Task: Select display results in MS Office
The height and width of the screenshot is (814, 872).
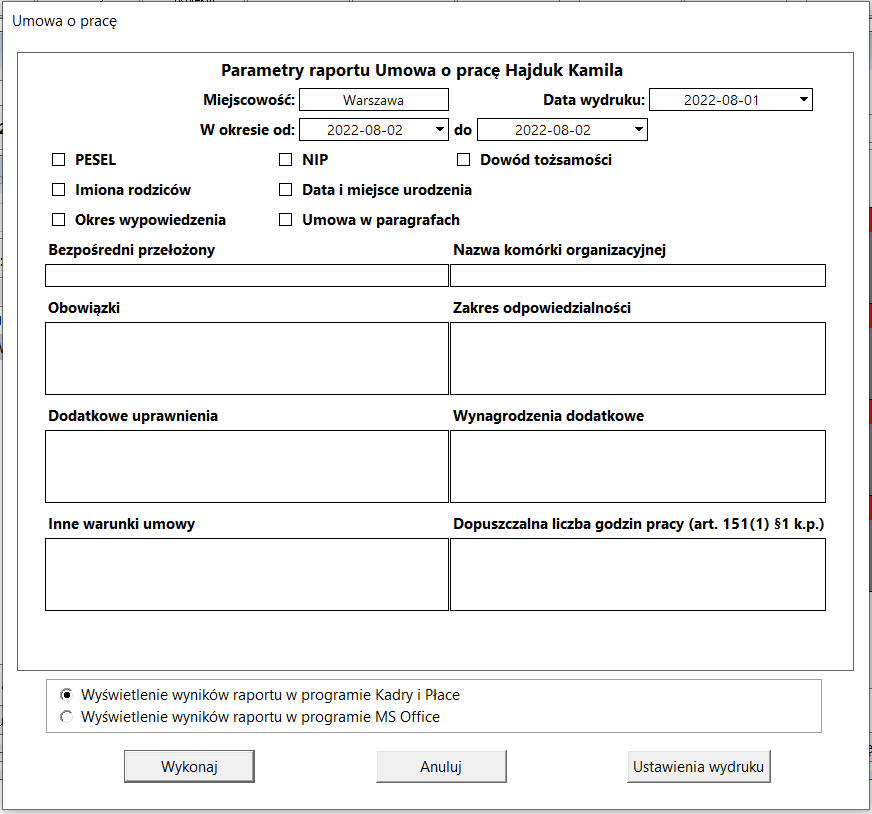Action: (66, 717)
